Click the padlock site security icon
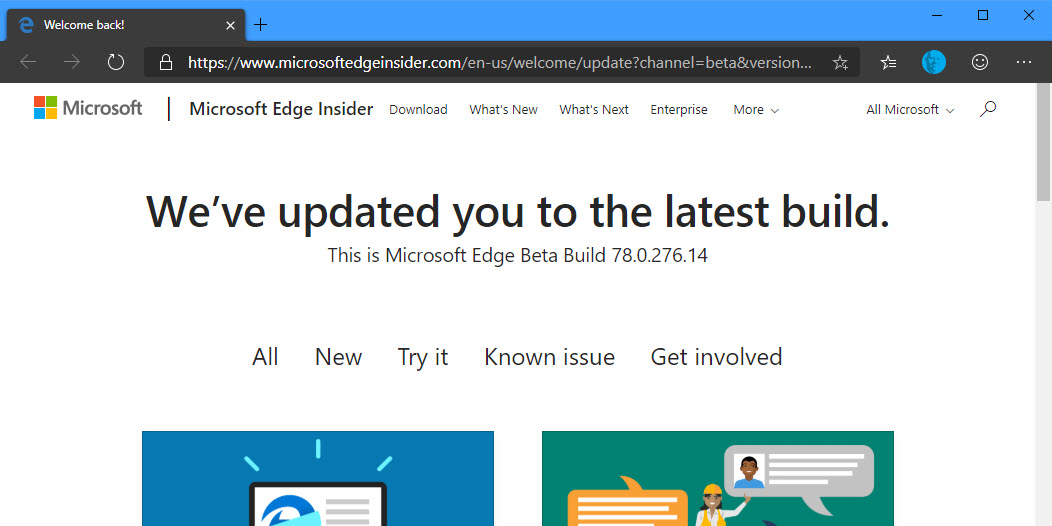 166,62
